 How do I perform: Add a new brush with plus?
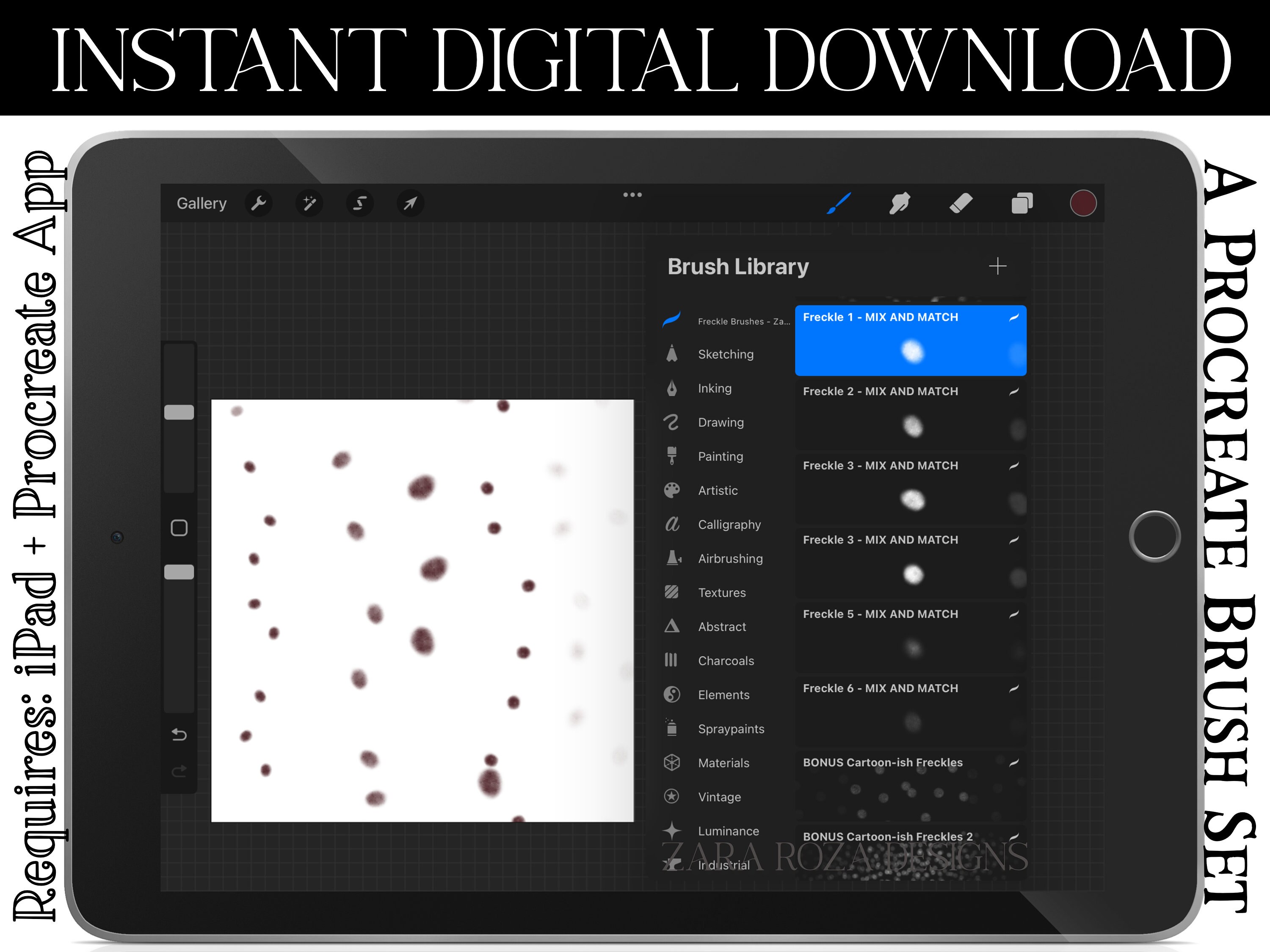(998, 266)
